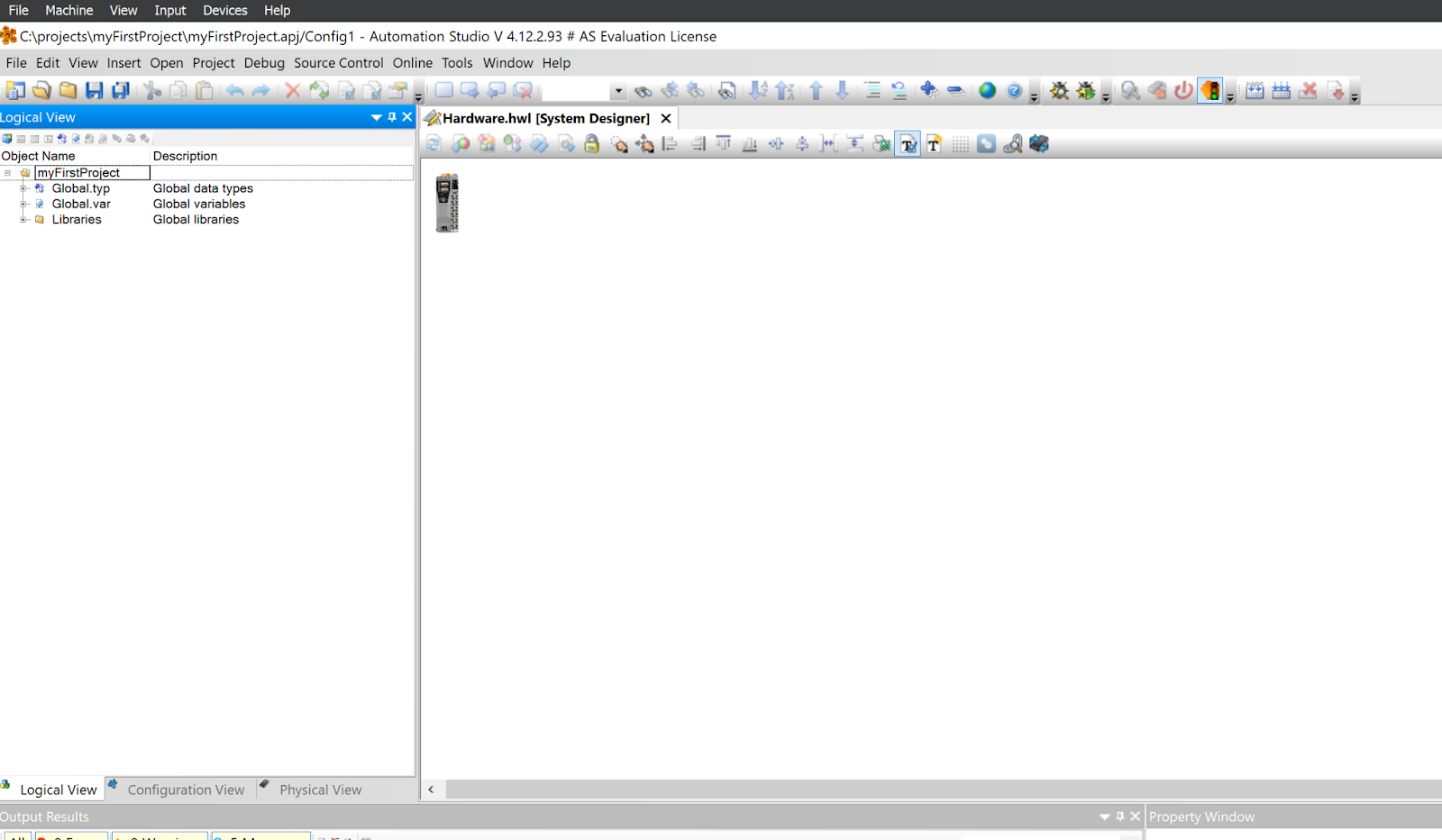This screenshot has height=840, width=1442.
Task: Save the current file with the floppy icon
Action: point(95,90)
